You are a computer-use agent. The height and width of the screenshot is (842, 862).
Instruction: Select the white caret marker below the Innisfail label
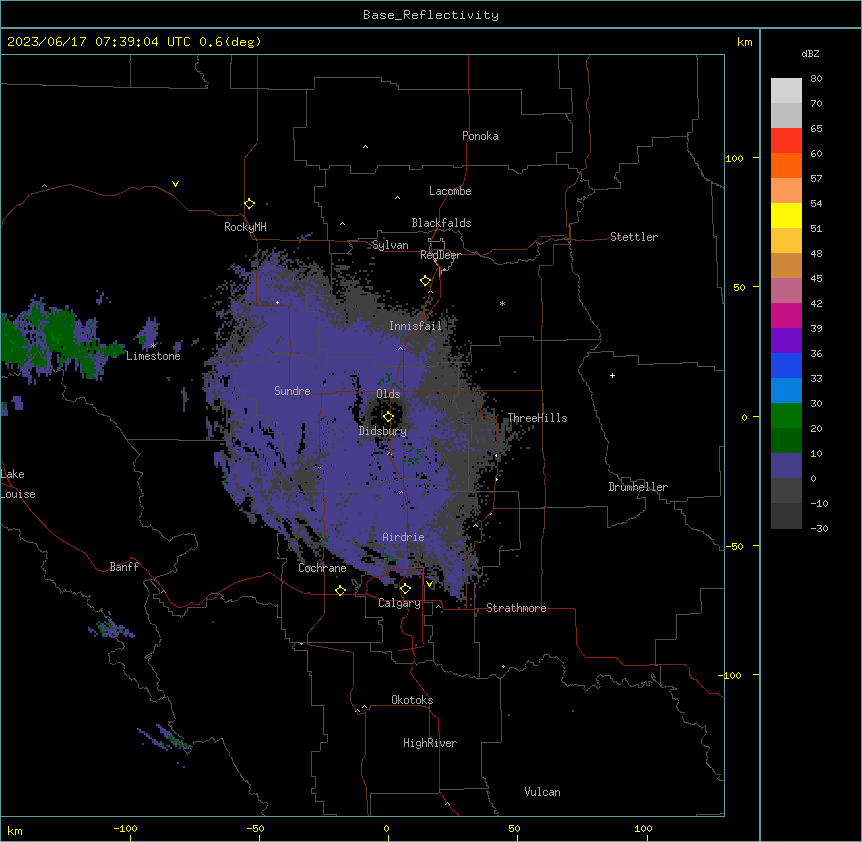point(400,348)
